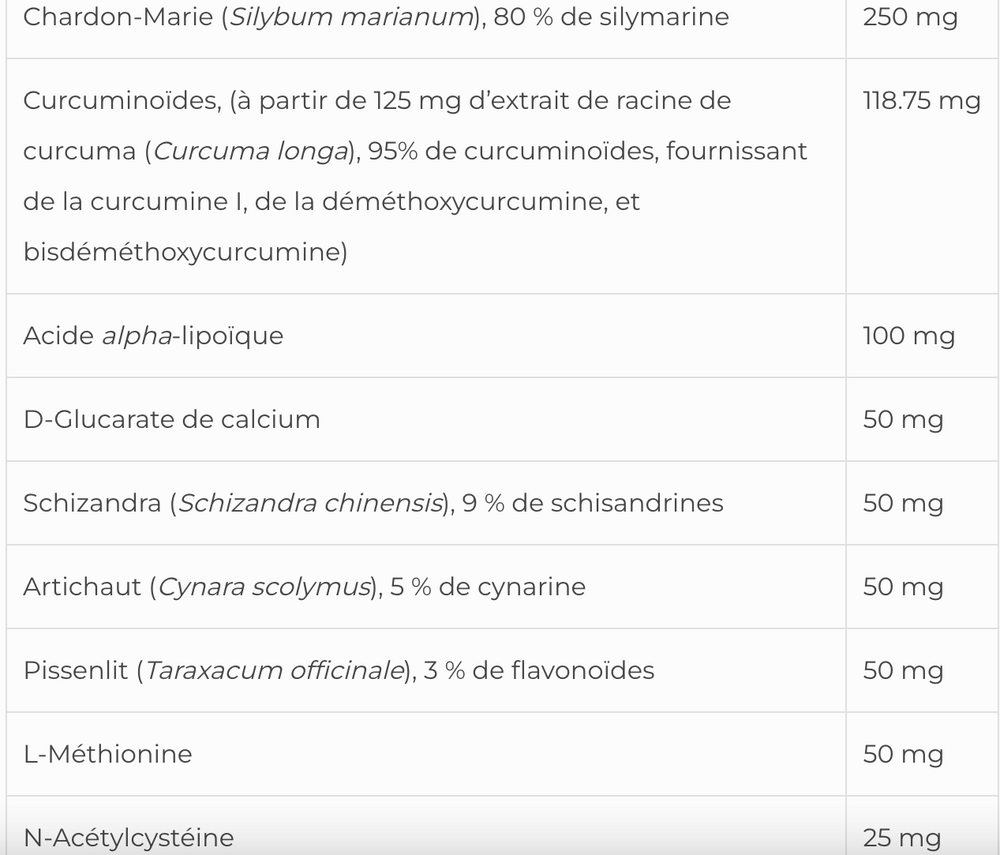Select the 25 mg dosage value
Viewport: 1000px width, 855px height.
(901, 837)
